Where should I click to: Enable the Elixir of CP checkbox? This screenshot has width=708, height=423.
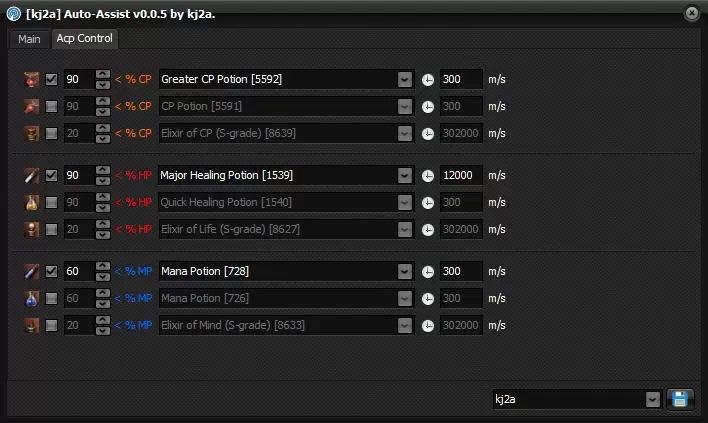point(51,133)
